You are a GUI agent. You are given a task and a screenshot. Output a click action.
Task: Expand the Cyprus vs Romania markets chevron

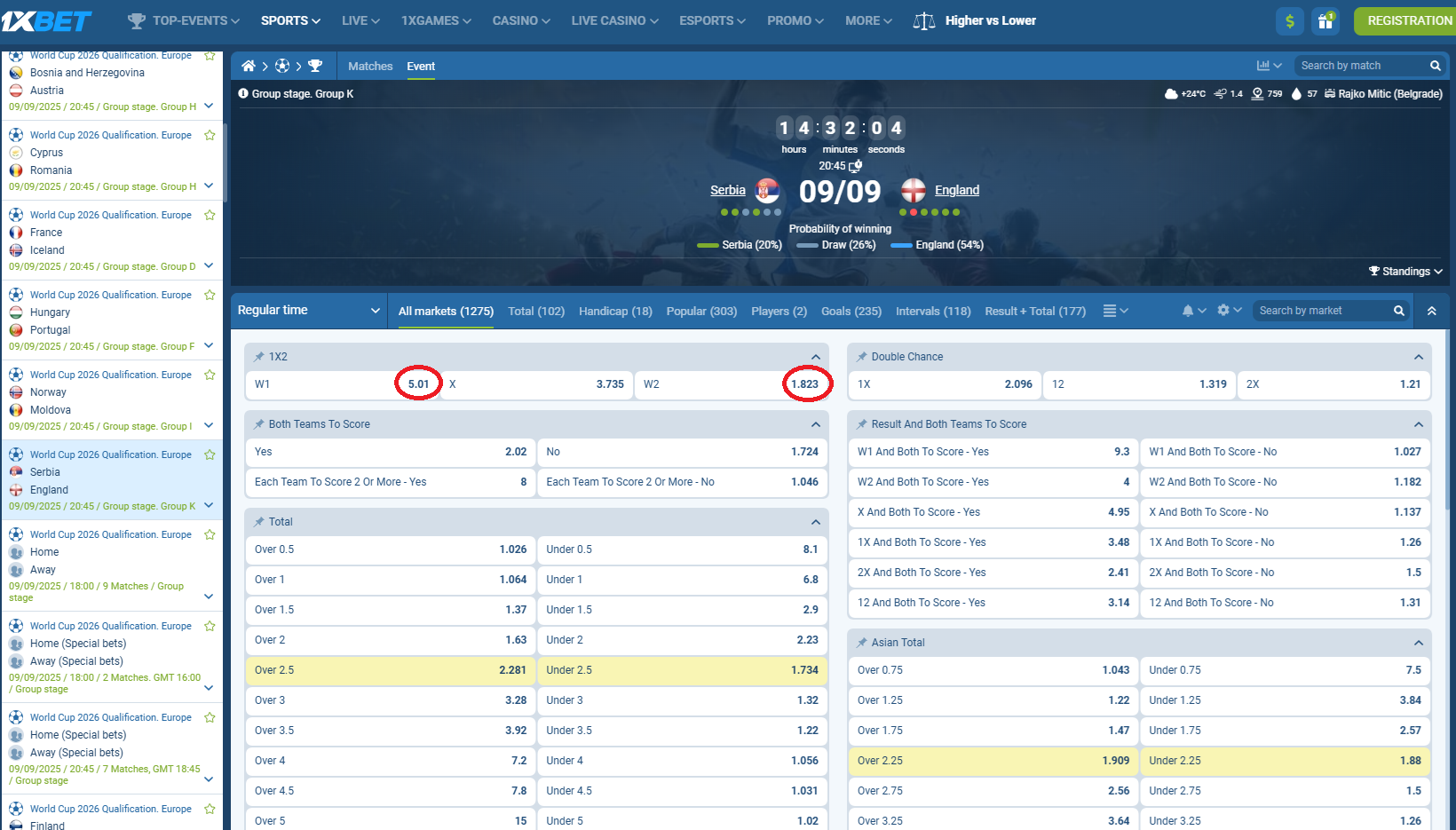[209, 186]
